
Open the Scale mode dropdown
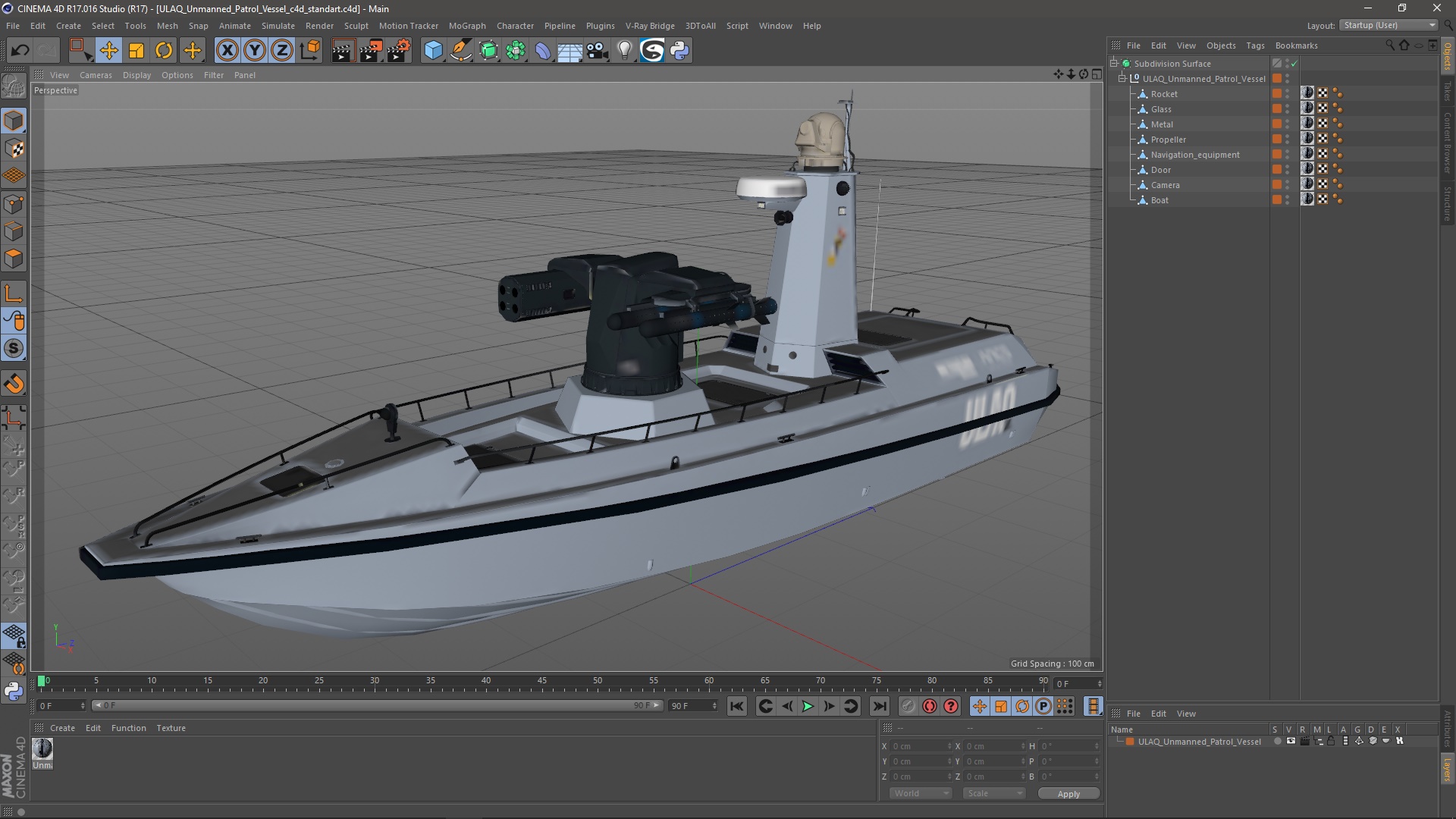pos(994,793)
